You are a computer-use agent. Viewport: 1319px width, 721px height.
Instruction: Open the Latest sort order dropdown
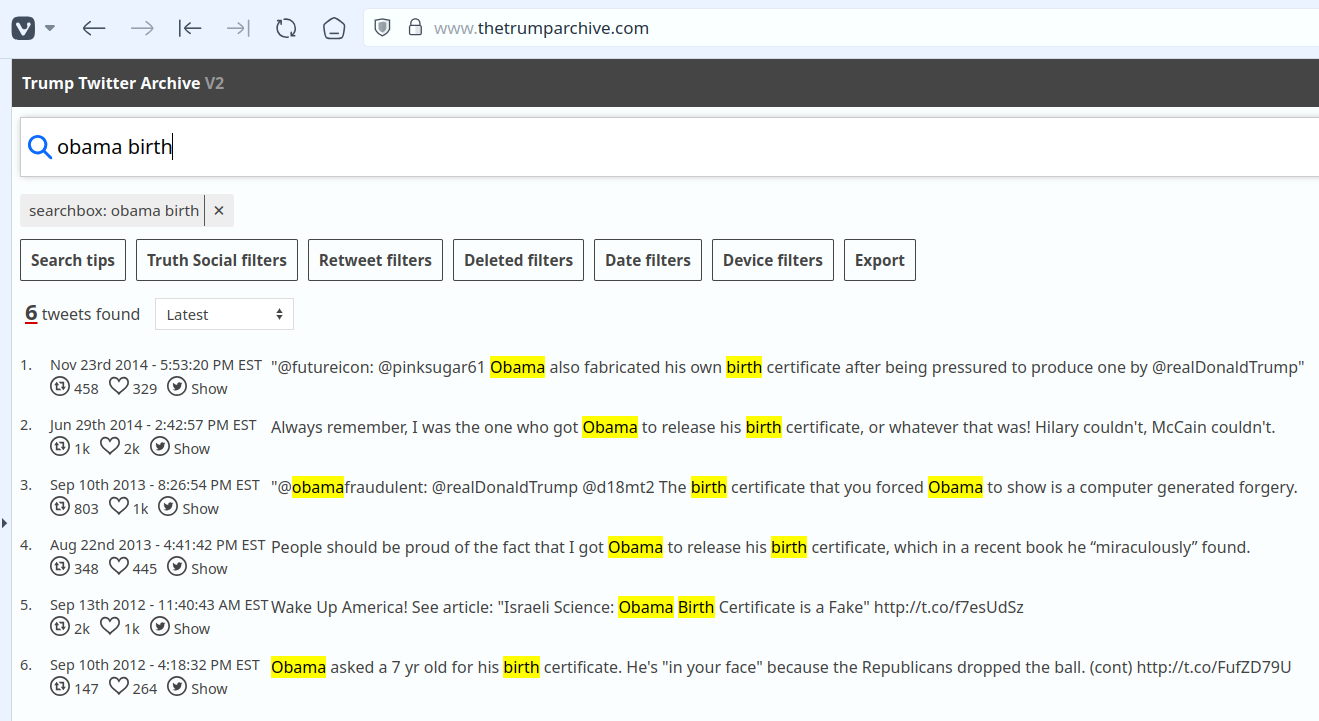coord(224,314)
